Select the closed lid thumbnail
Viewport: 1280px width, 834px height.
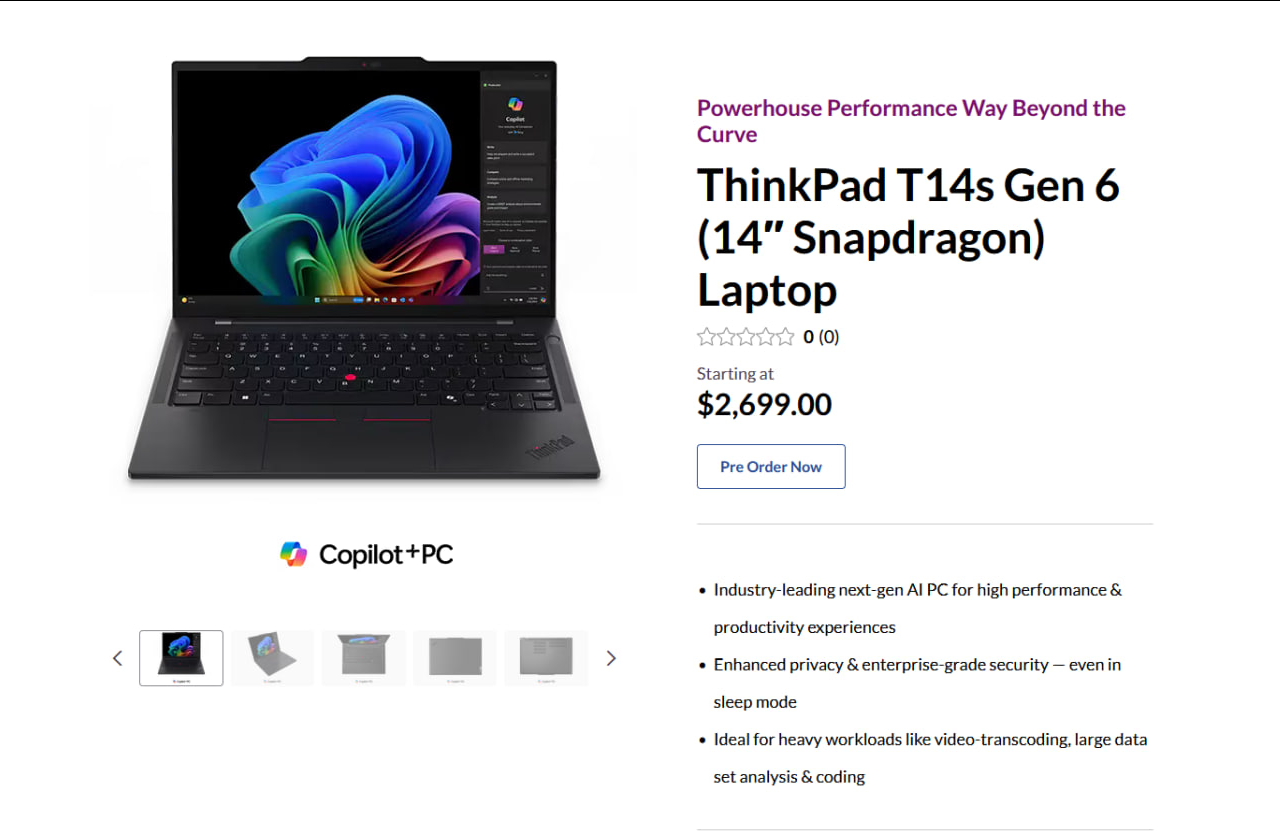(x=455, y=658)
